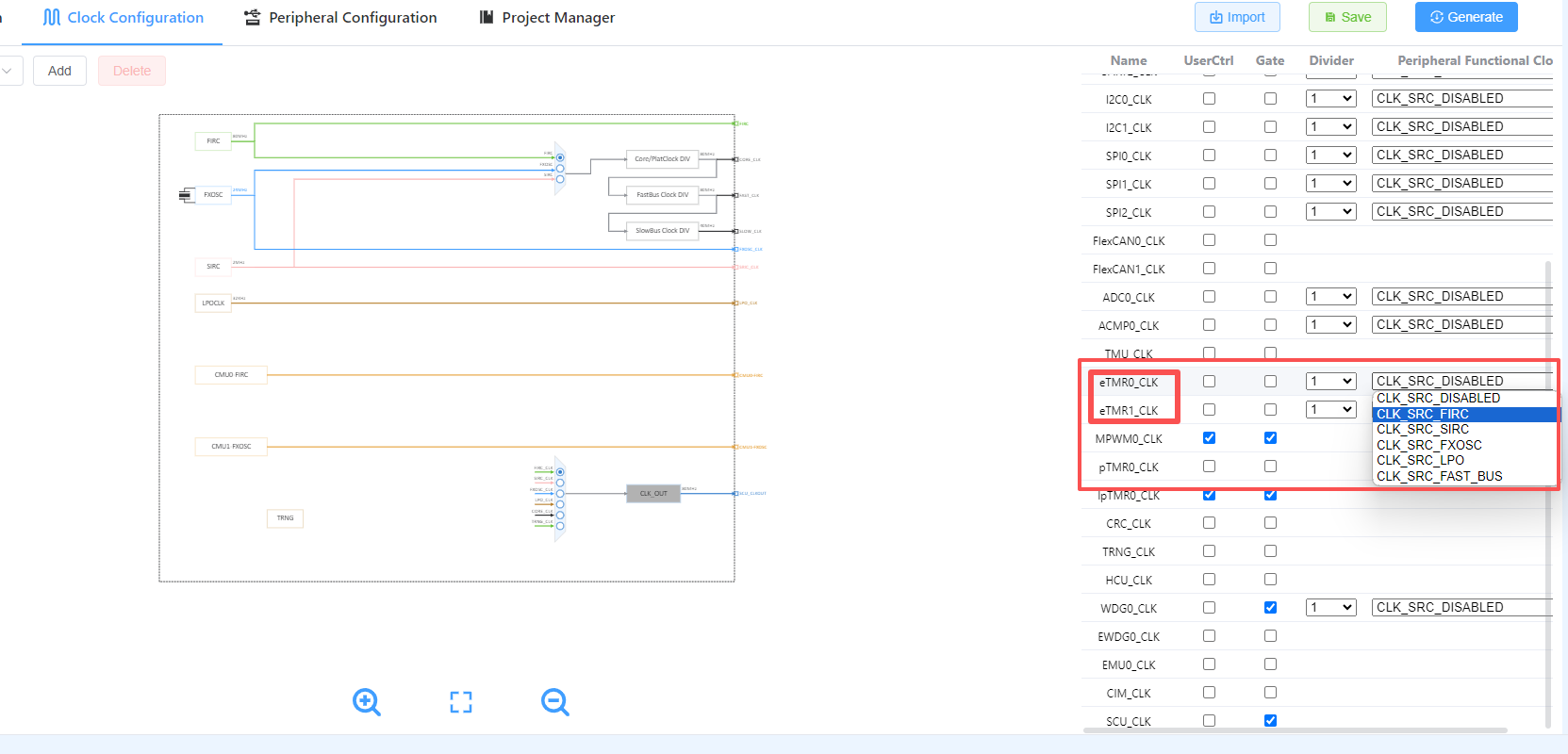Click the peripheral table's vertical scrollbar
Screen dimensions: 1568x754
click(1548, 495)
